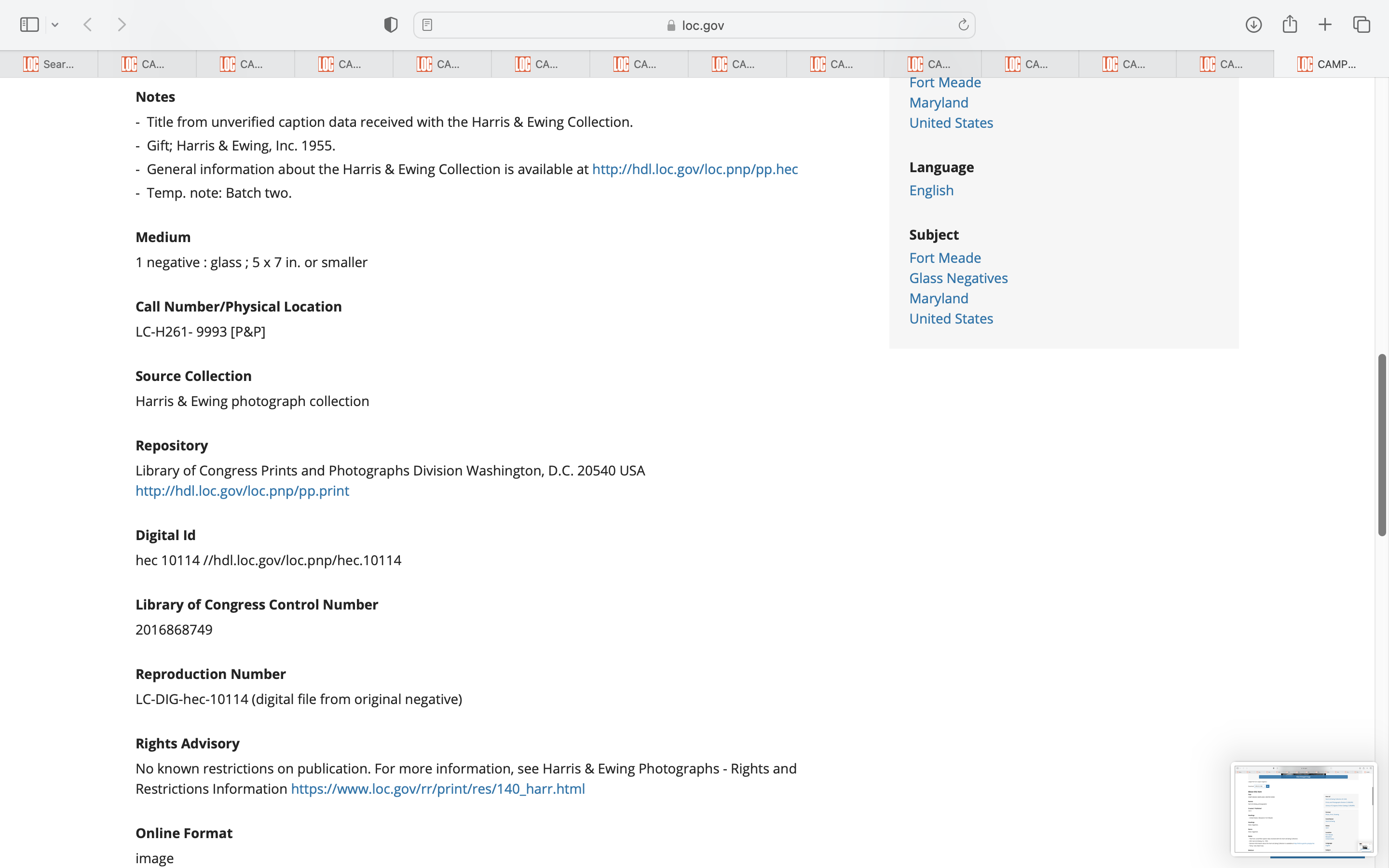Click the loc.gov address bar

(x=694, y=25)
